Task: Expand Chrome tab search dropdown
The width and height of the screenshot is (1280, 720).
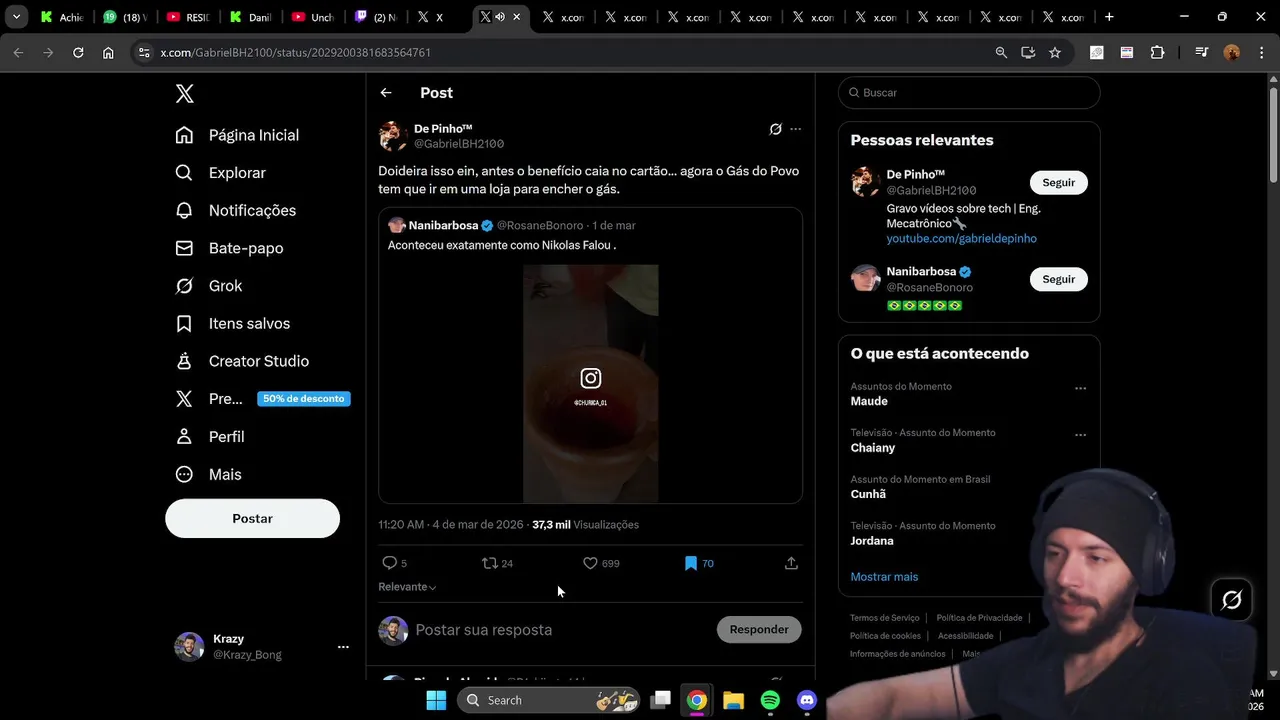Action: [16, 17]
